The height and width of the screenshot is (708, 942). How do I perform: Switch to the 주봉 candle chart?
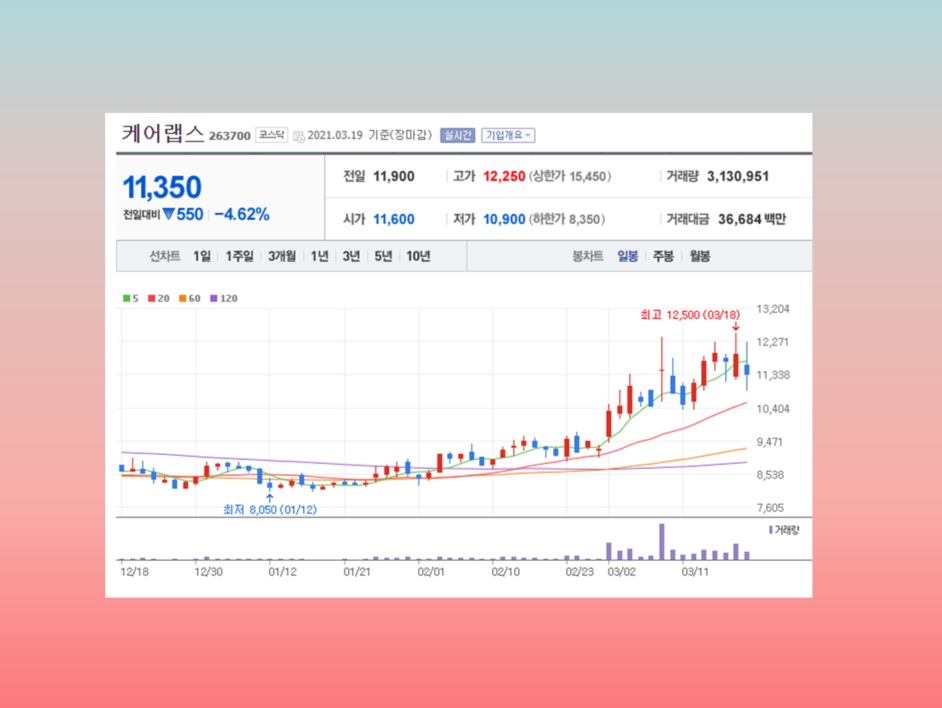point(663,257)
